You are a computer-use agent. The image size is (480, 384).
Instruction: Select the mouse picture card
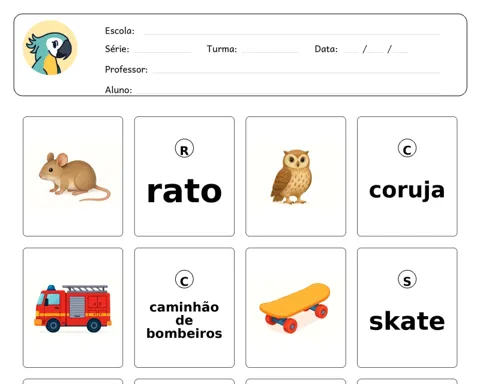pos(73,176)
